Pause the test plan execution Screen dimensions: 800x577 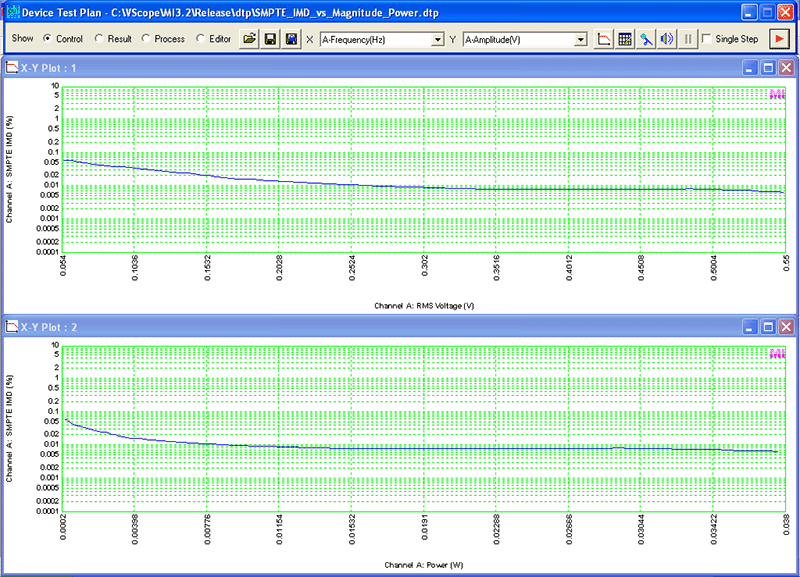pyautogui.click(x=688, y=39)
